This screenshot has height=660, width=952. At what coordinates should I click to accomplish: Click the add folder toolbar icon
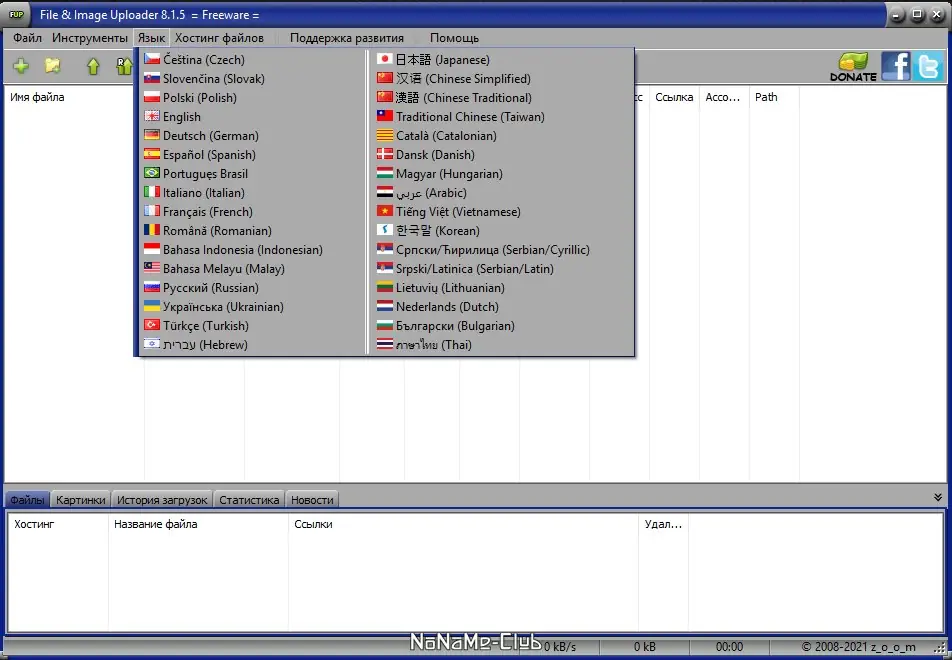(x=53, y=66)
